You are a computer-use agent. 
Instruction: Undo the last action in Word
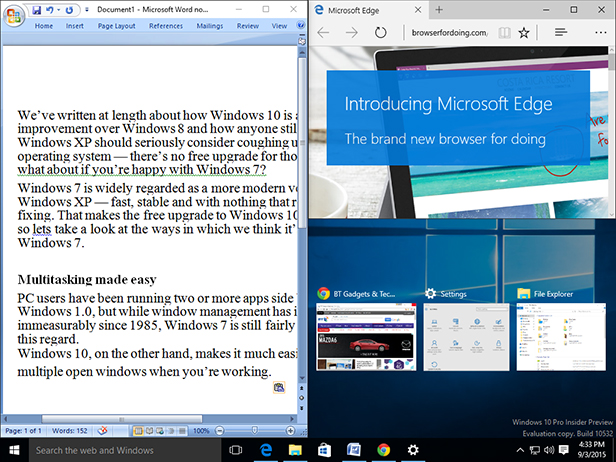pyautogui.click(x=50, y=10)
